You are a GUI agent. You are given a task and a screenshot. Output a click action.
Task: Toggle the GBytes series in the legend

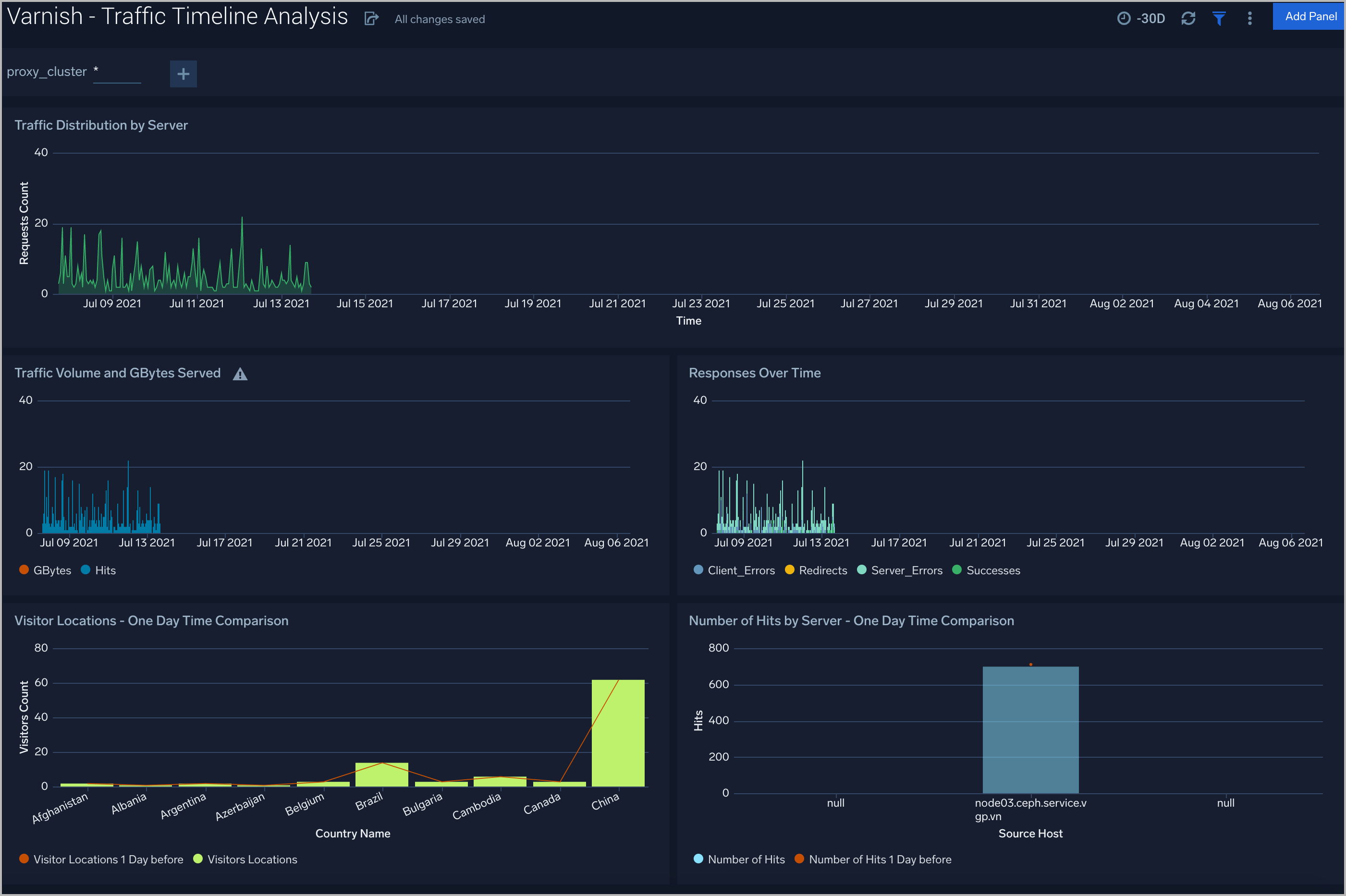click(45, 569)
